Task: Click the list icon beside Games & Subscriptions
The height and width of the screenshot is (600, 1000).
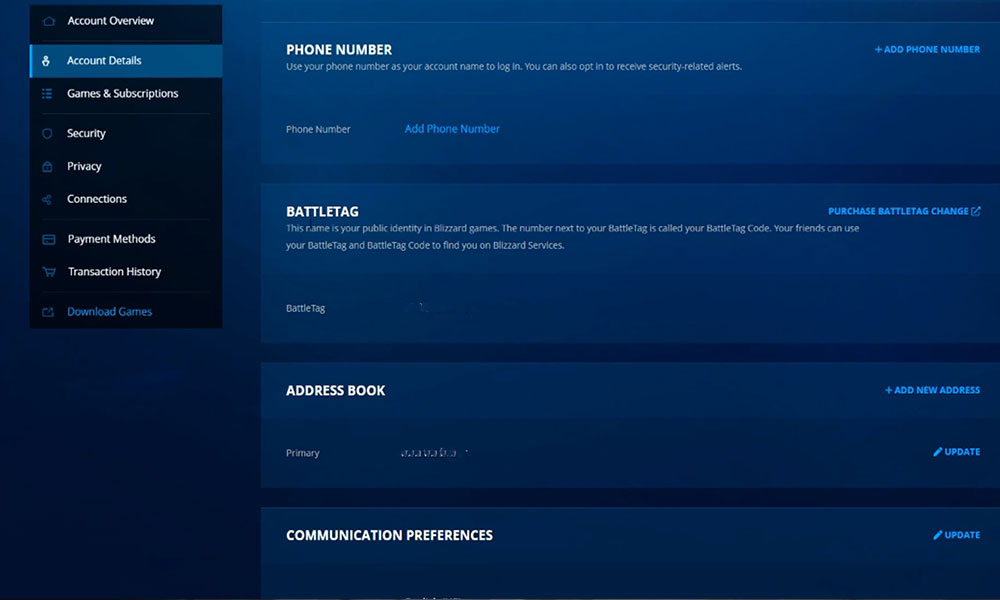Action: click(x=47, y=94)
